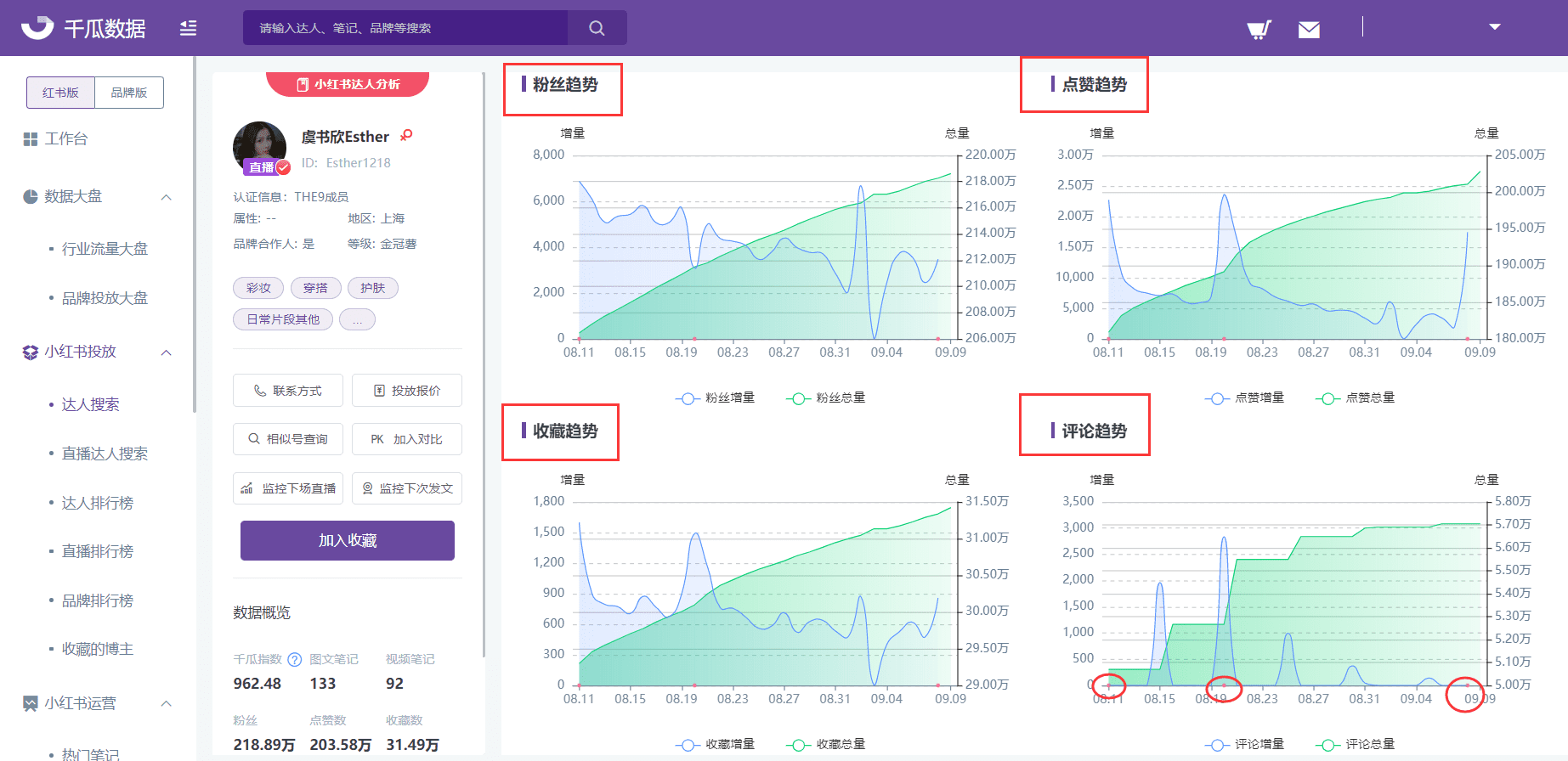Click the profile panel vertical scrollbar
Image resolution: width=1568 pixels, height=761 pixels.
click(x=484, y=365)
